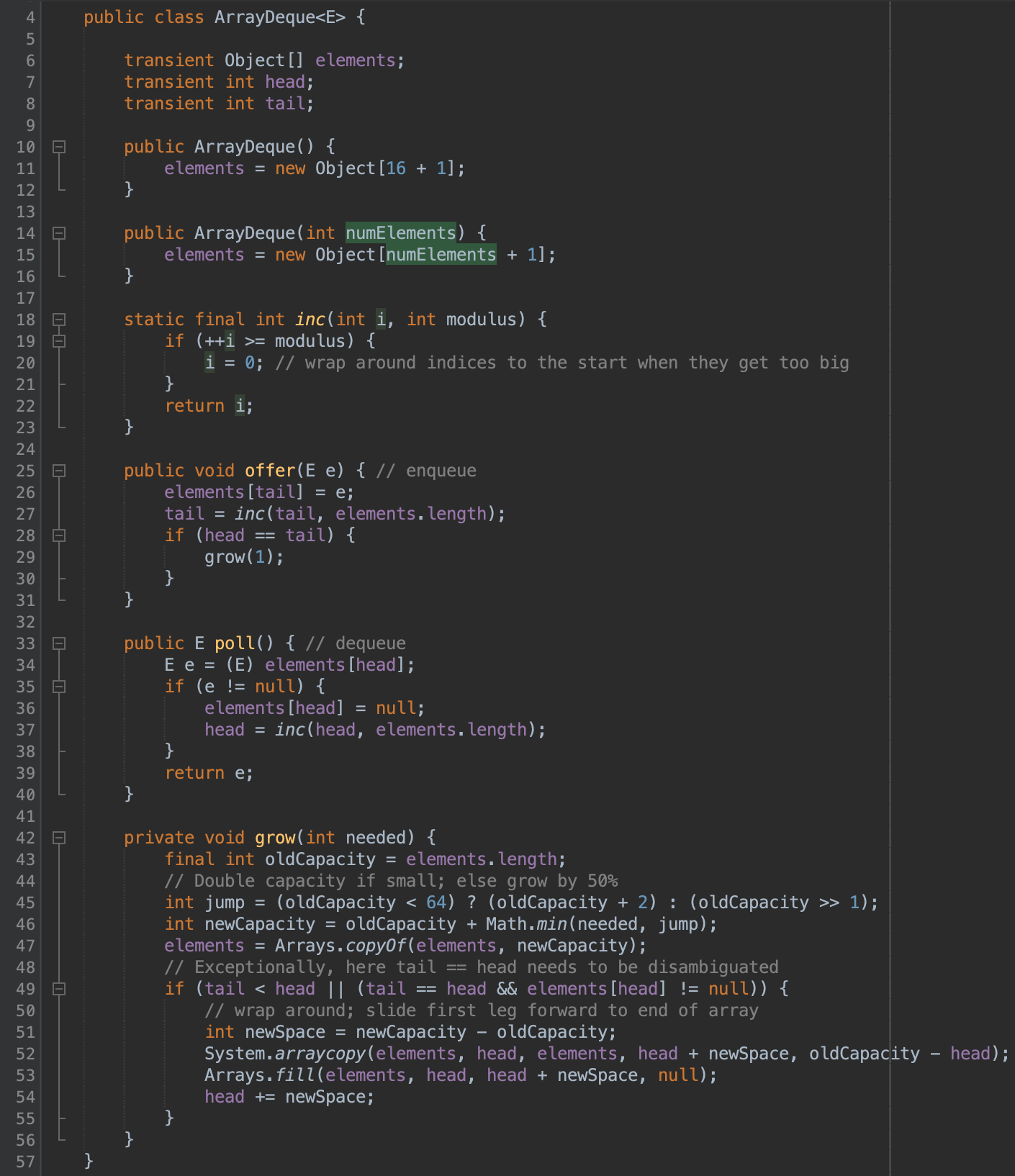Collapse the default ArrayDeque() constructor fold marker
The width and height of the screenshot is (1015, 1176).
[x=59, y=147]
